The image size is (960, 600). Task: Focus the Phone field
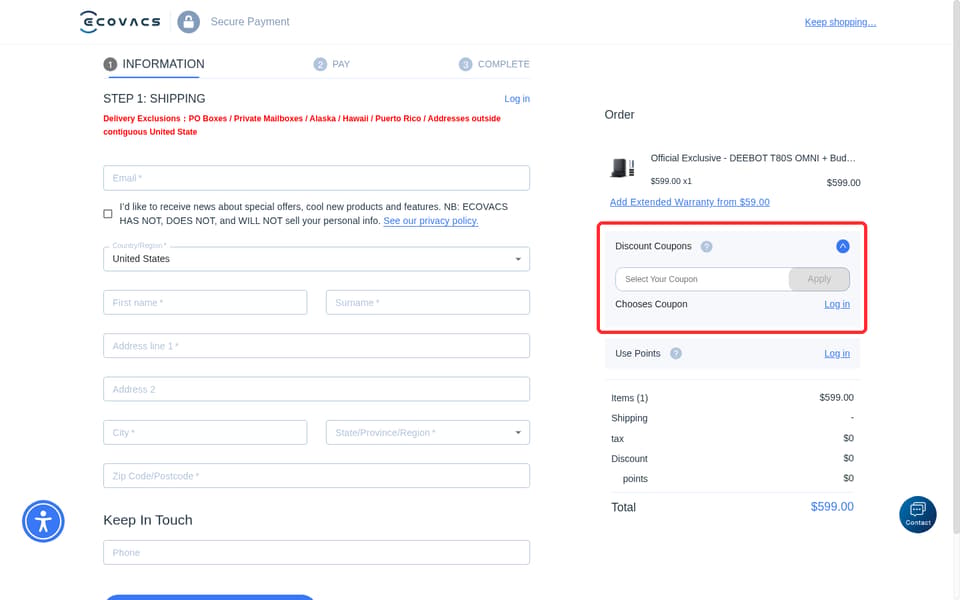click(x=317, y=552)
